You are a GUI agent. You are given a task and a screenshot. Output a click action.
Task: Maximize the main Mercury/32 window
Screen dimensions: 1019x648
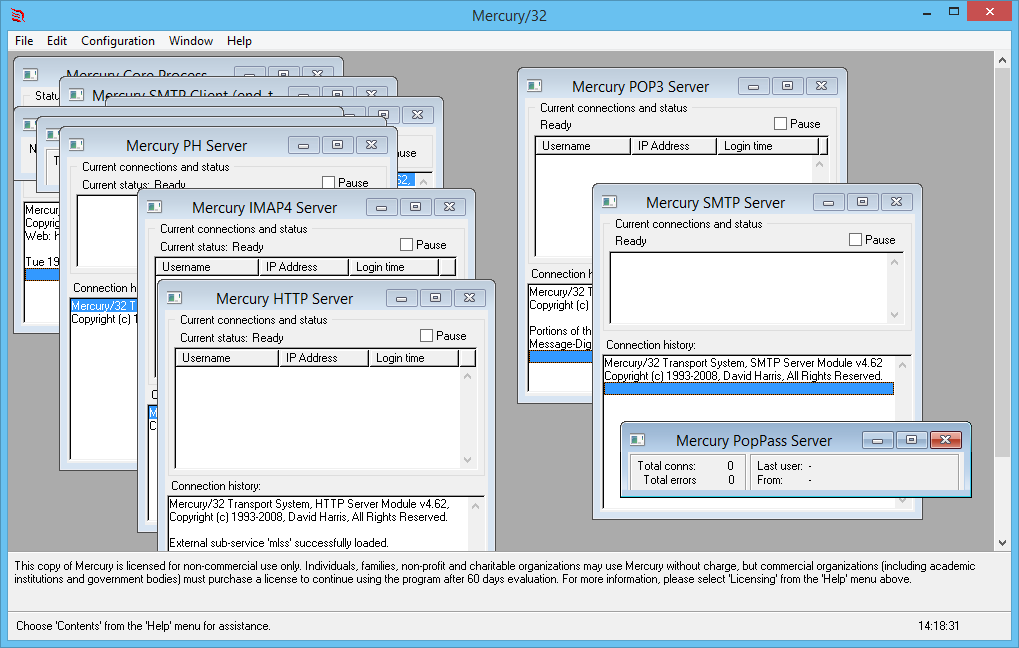pyautogui.click(x=953, y=12)
